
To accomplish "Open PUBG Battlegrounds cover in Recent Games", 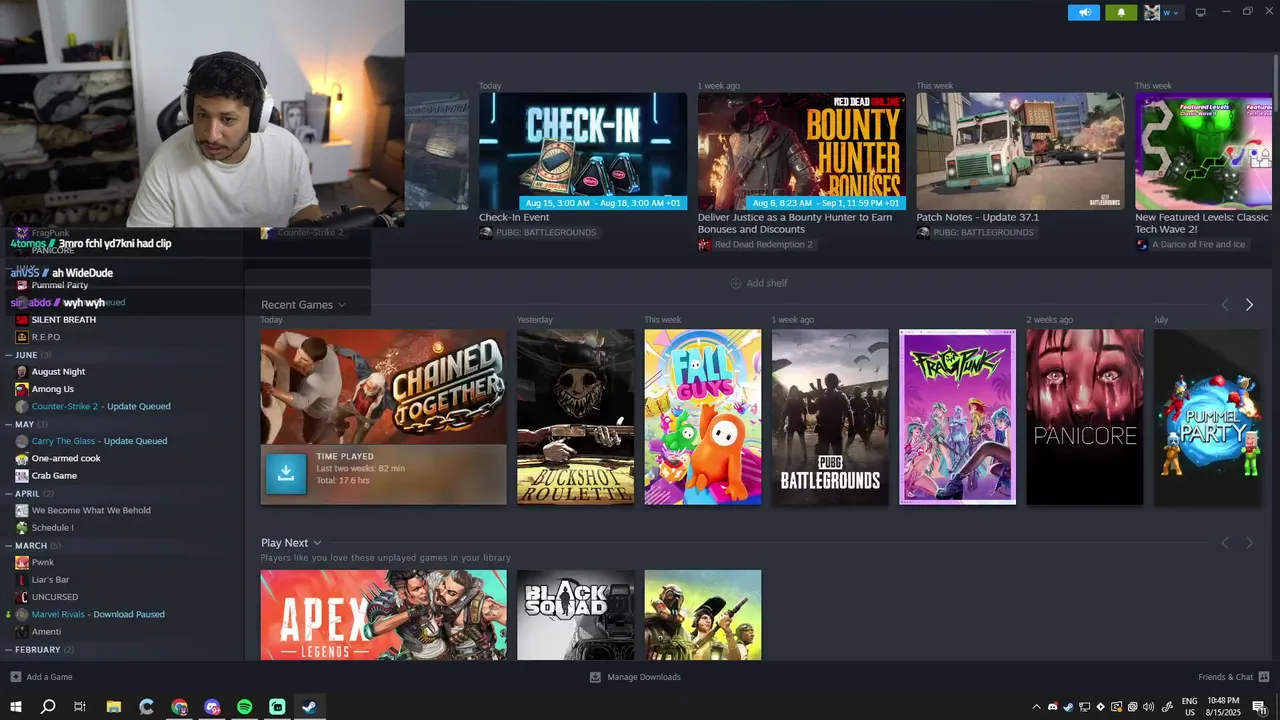I will point(830,417).
